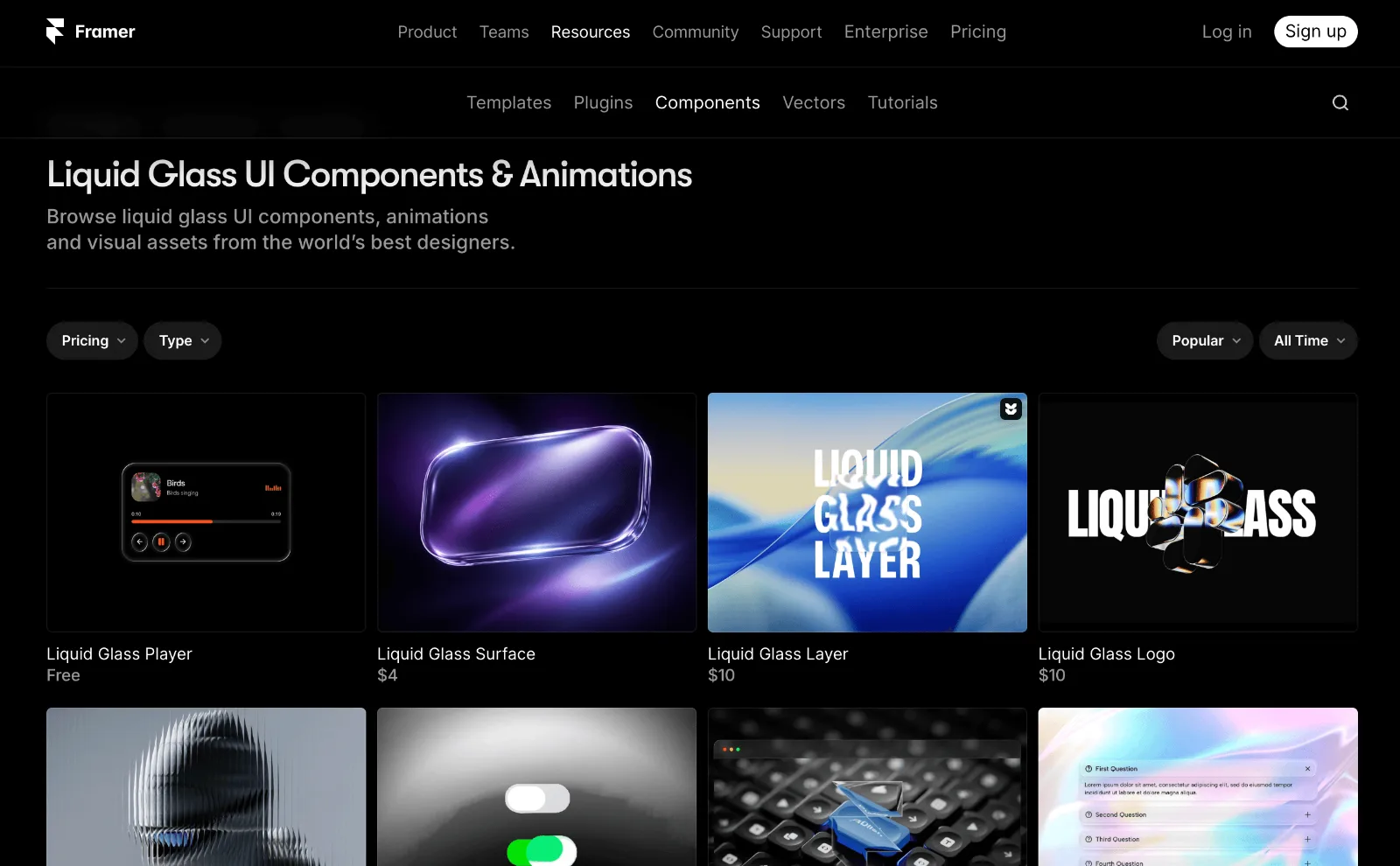Click the Liquid Glass Player title

[x=119, y=654]
